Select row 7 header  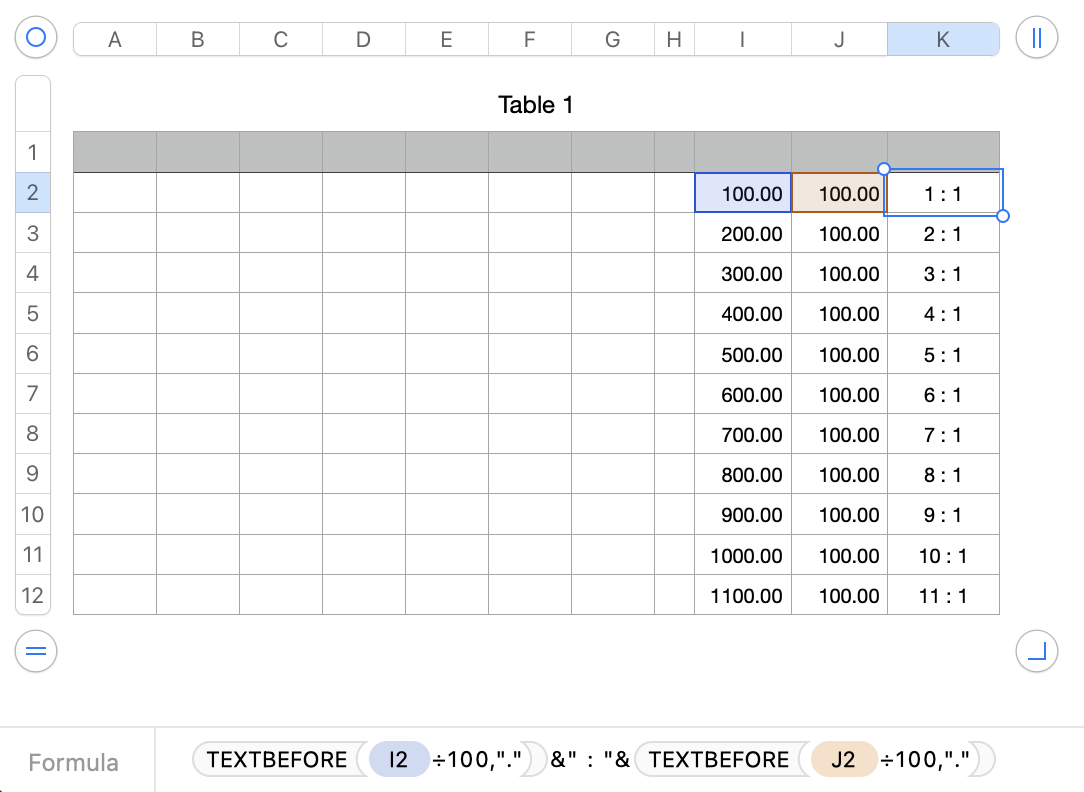coord(32,393)
